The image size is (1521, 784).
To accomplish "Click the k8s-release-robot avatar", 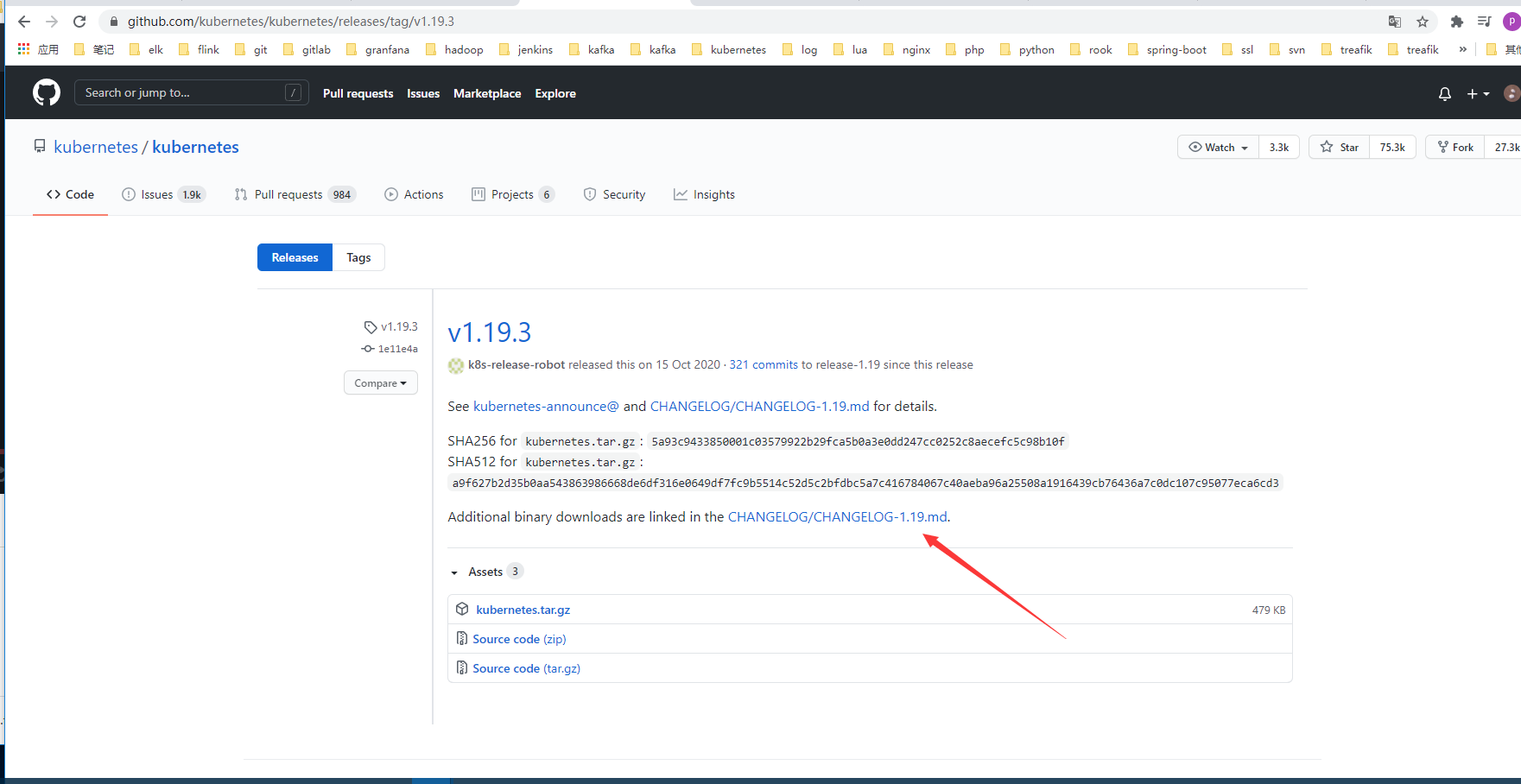I will tap(456, 365).
